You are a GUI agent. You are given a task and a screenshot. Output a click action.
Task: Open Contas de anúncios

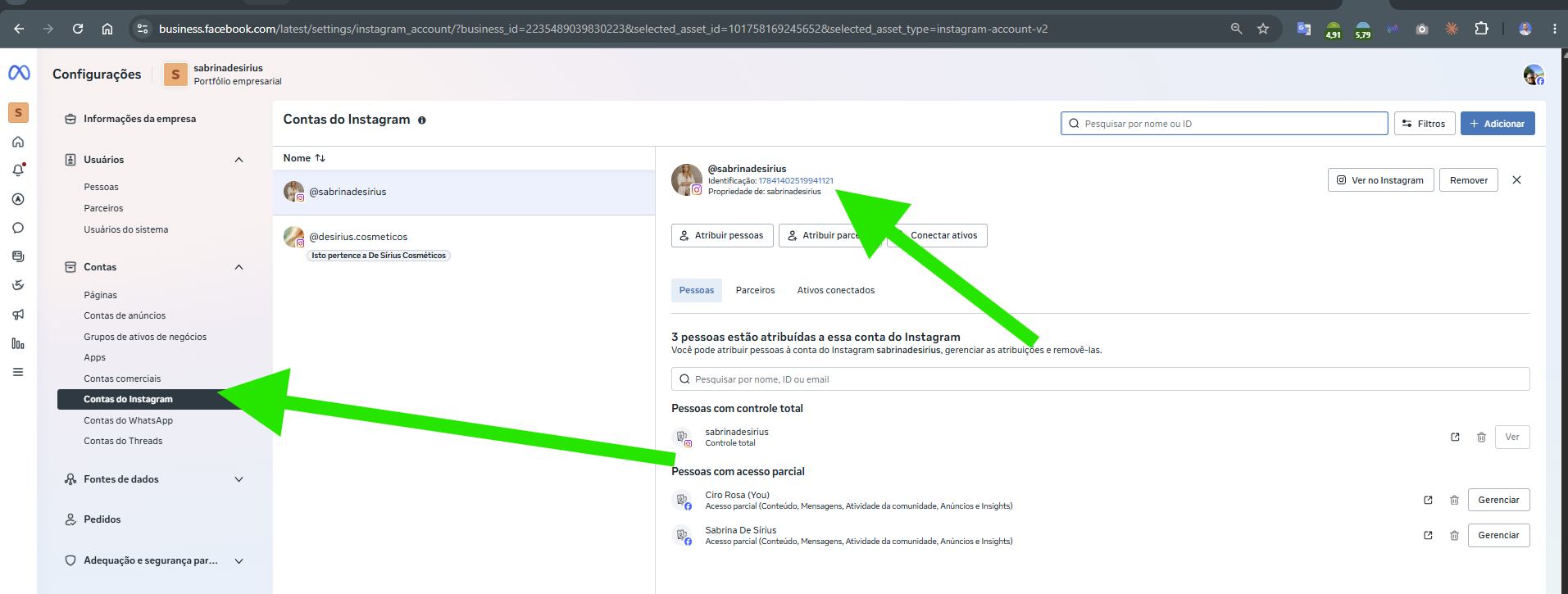(125, 315)
